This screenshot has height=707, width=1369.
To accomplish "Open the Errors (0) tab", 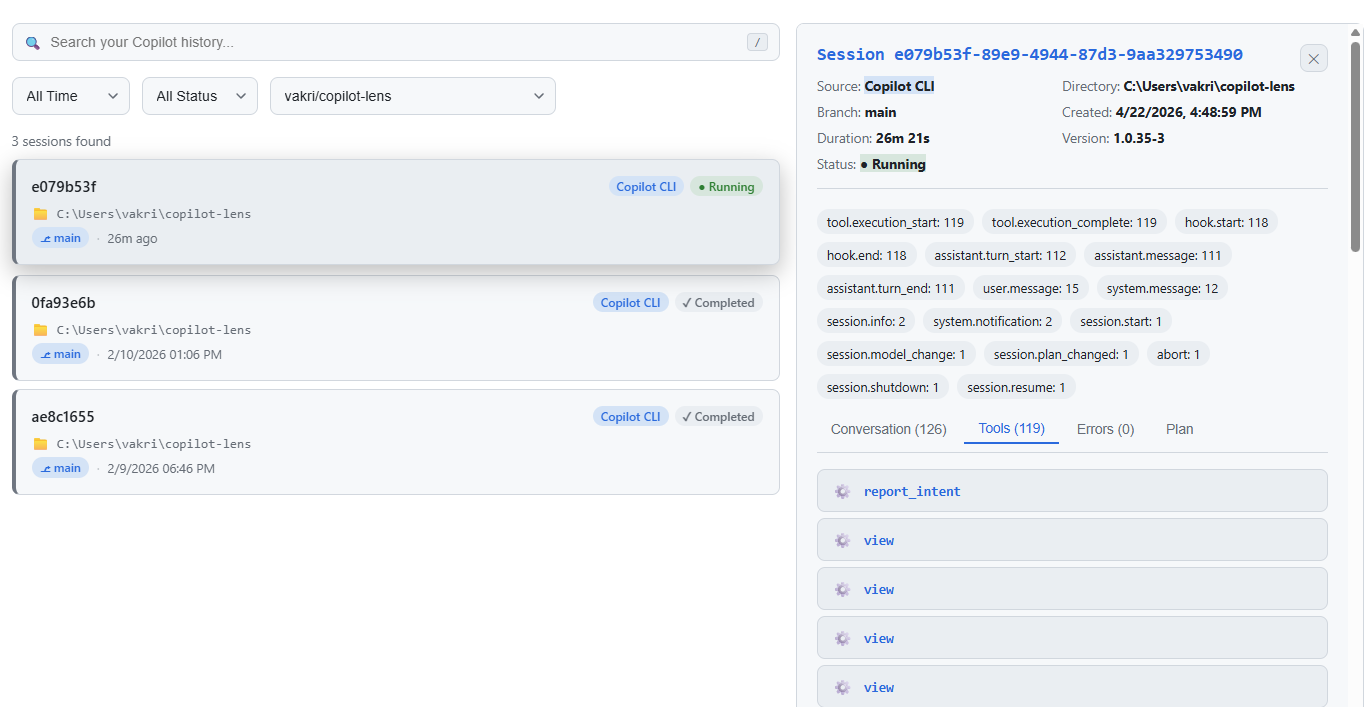I will tap(1105, 429).
